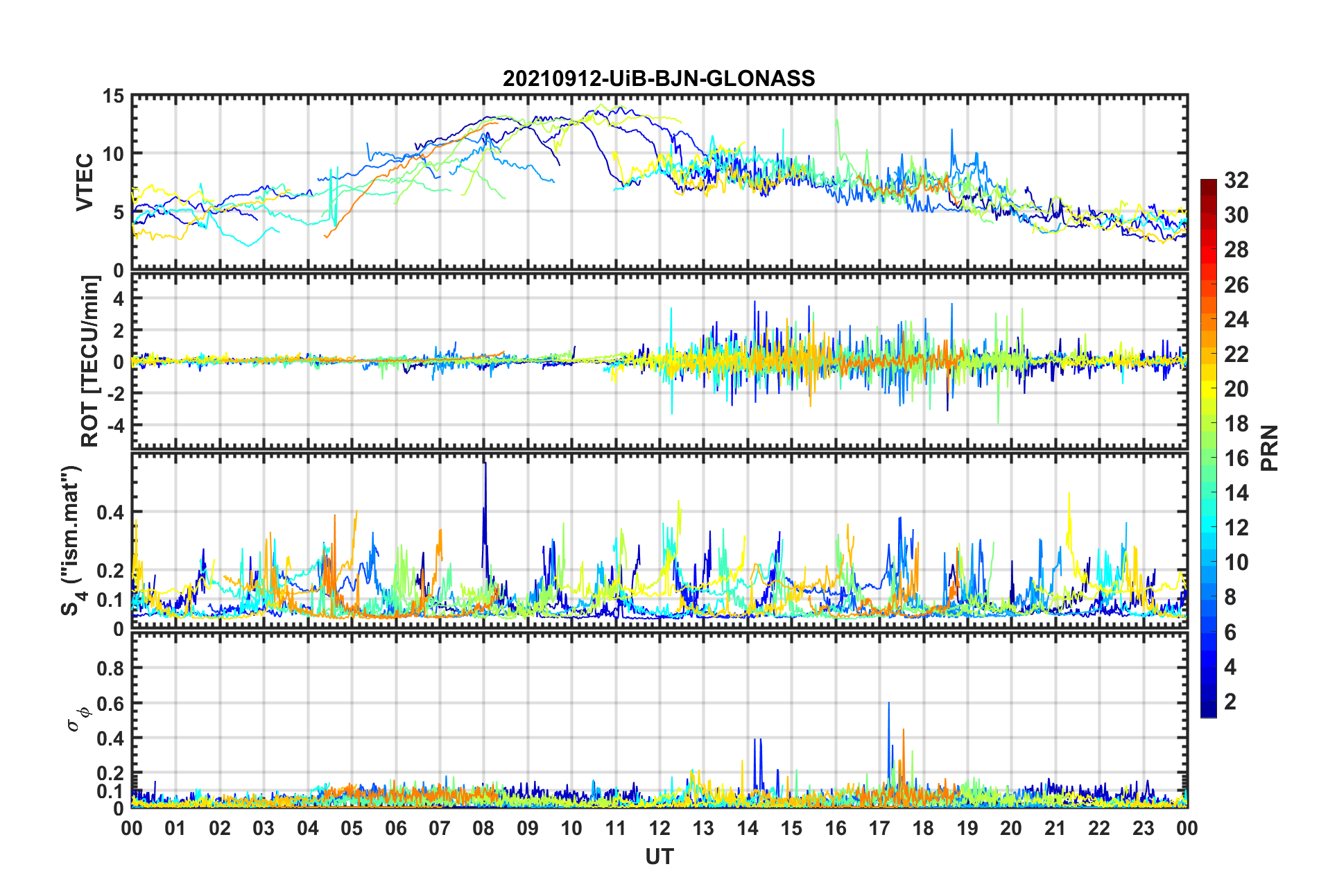Click x-axis tick label 19
Viewport: 1319px width, 896px height.
coord(967,829)
